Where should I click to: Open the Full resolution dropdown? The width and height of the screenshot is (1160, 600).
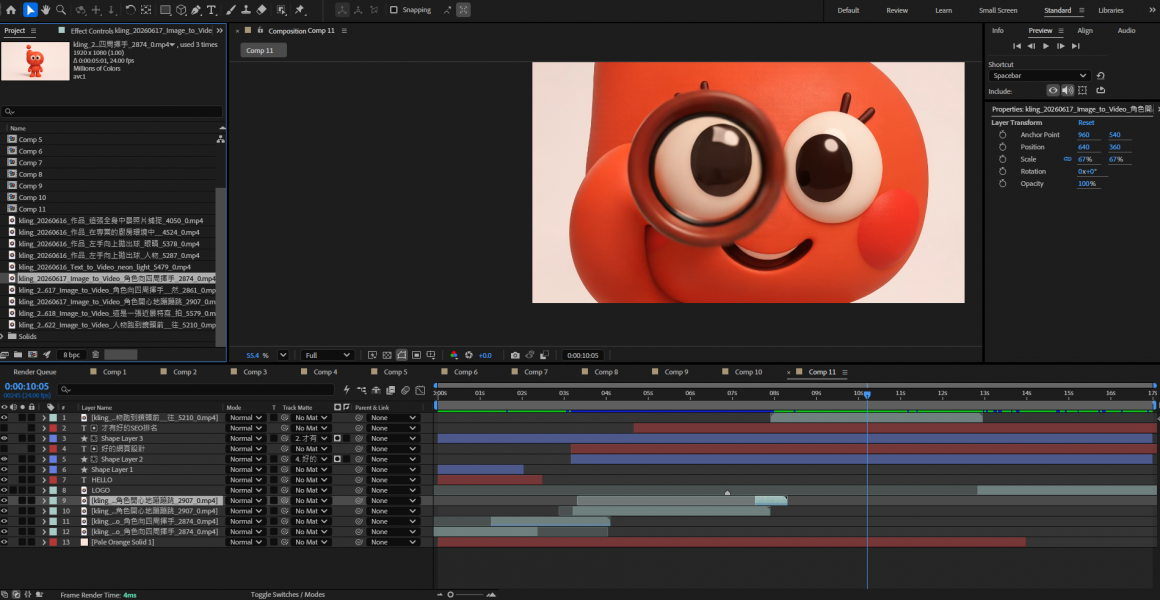pos(326,355)
